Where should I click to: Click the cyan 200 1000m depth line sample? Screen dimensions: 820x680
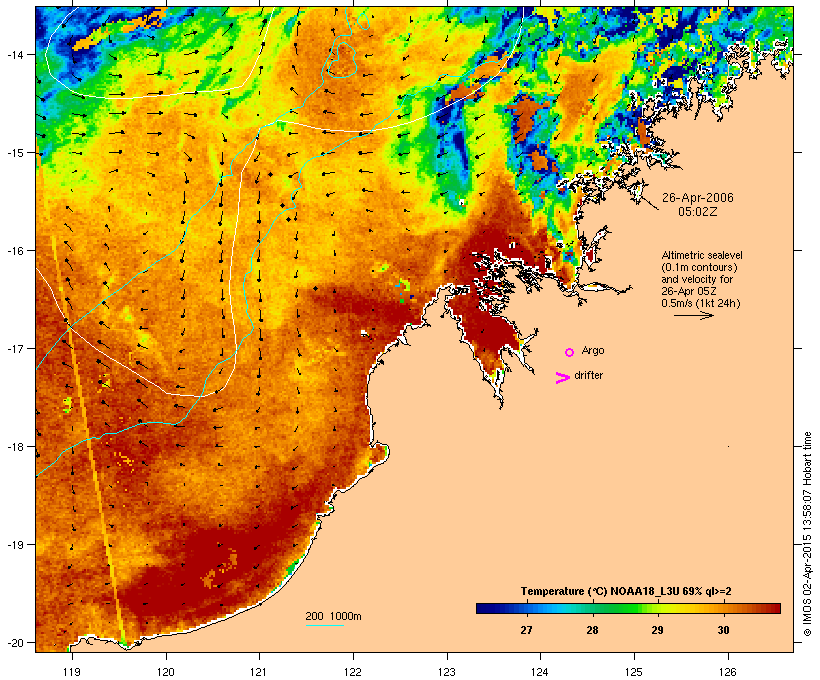pyautogui.click(x=325, y=625)
